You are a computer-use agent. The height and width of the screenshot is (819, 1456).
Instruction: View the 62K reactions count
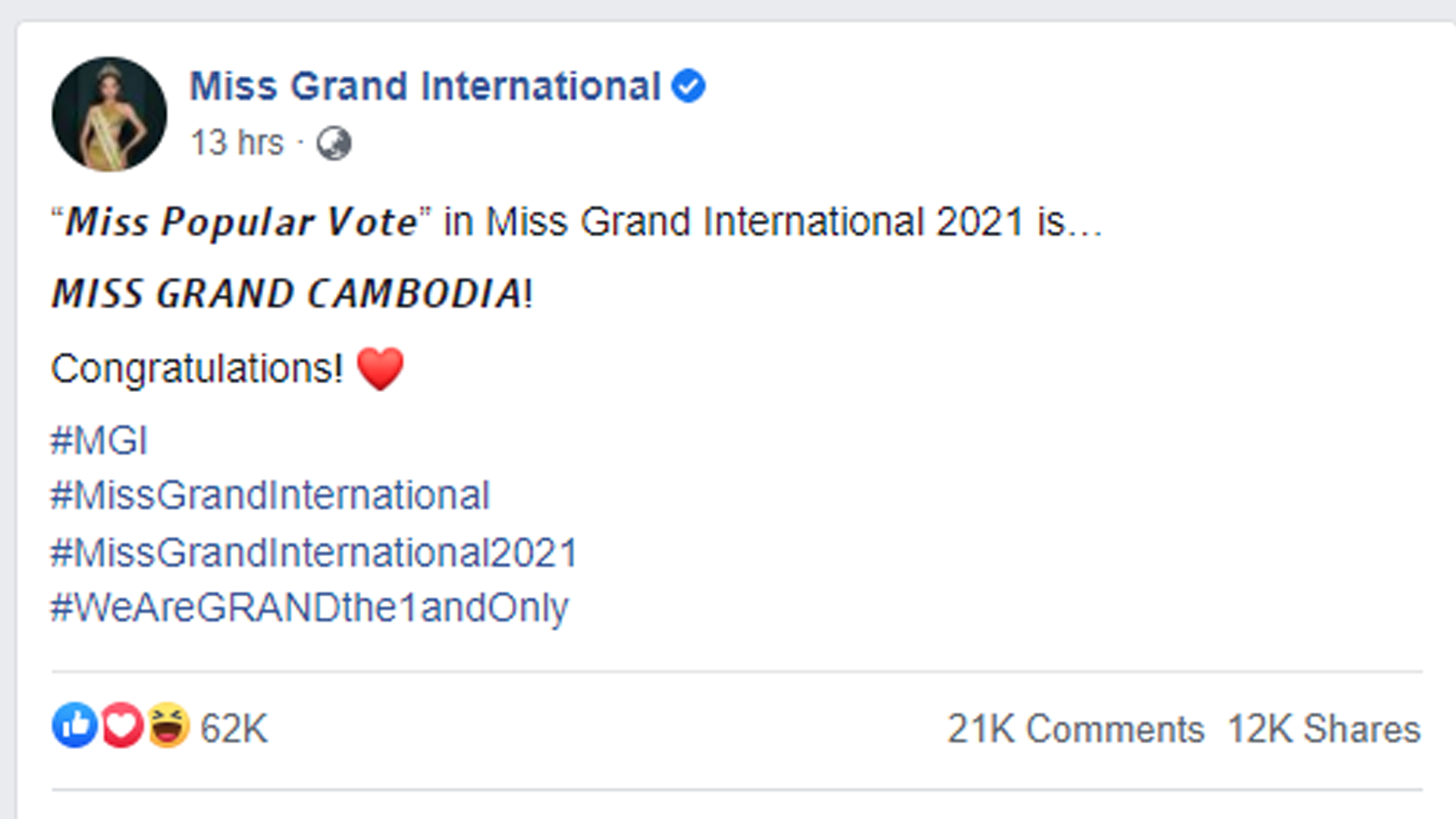[234, 729]
